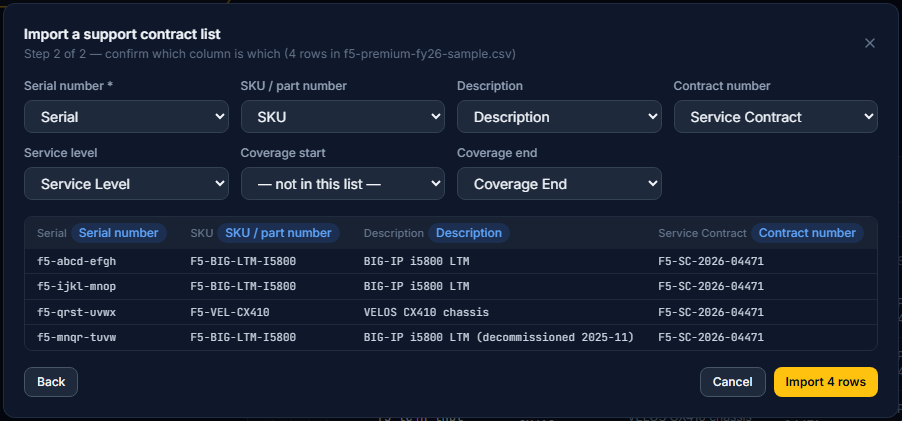Click SKU cell in f5-abcd-efgh row
The image size is (902, 421).
pos(243,261)
